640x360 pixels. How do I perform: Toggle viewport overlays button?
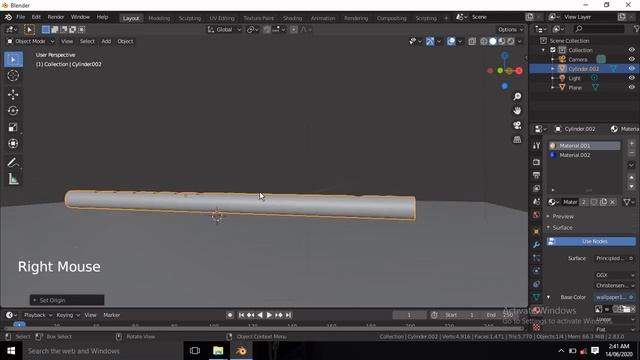click(x=451, y=41)
